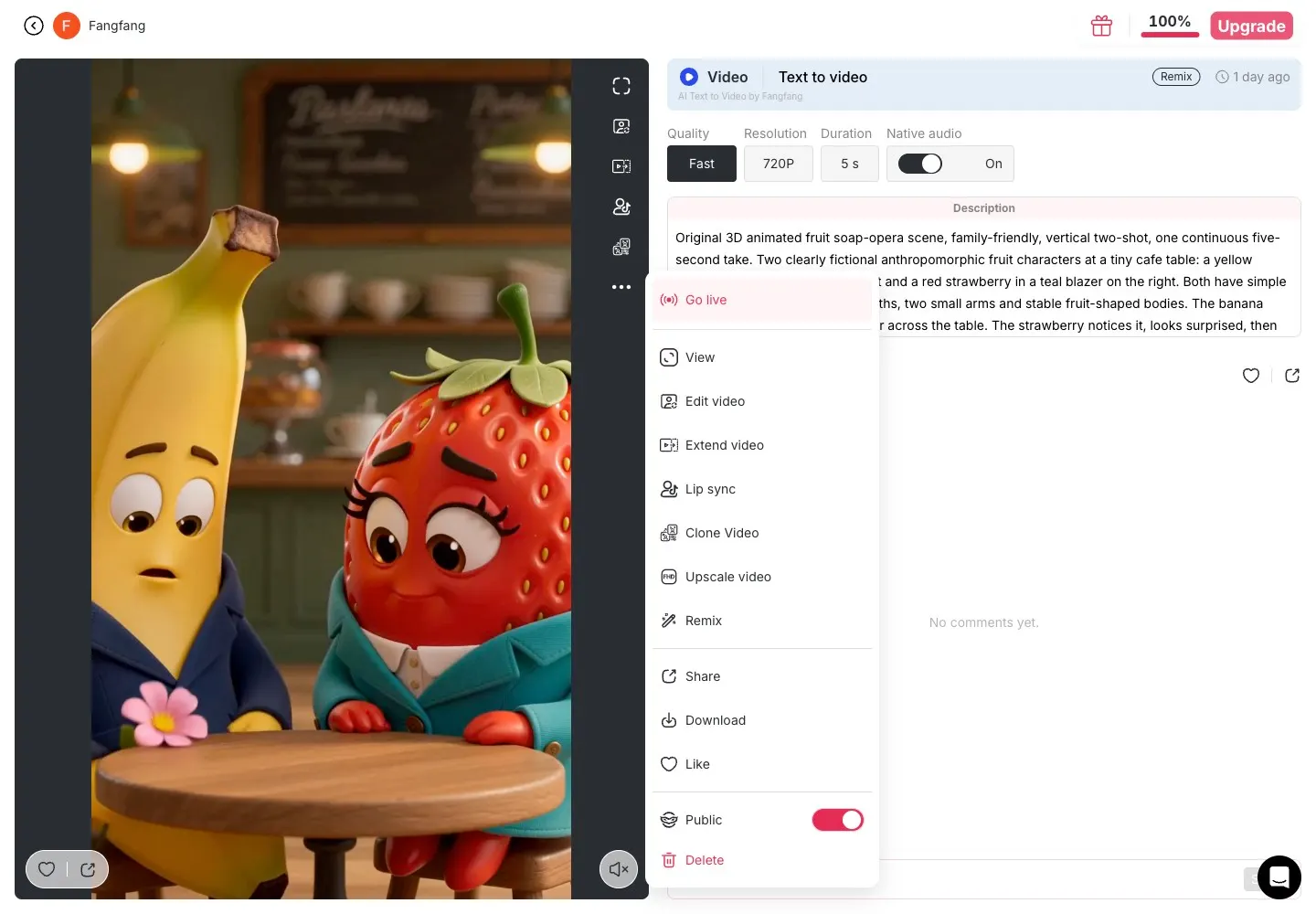Click the Remix pill button in header
The width and height of the screenshot is (1316, 914).
(1176, 77)
